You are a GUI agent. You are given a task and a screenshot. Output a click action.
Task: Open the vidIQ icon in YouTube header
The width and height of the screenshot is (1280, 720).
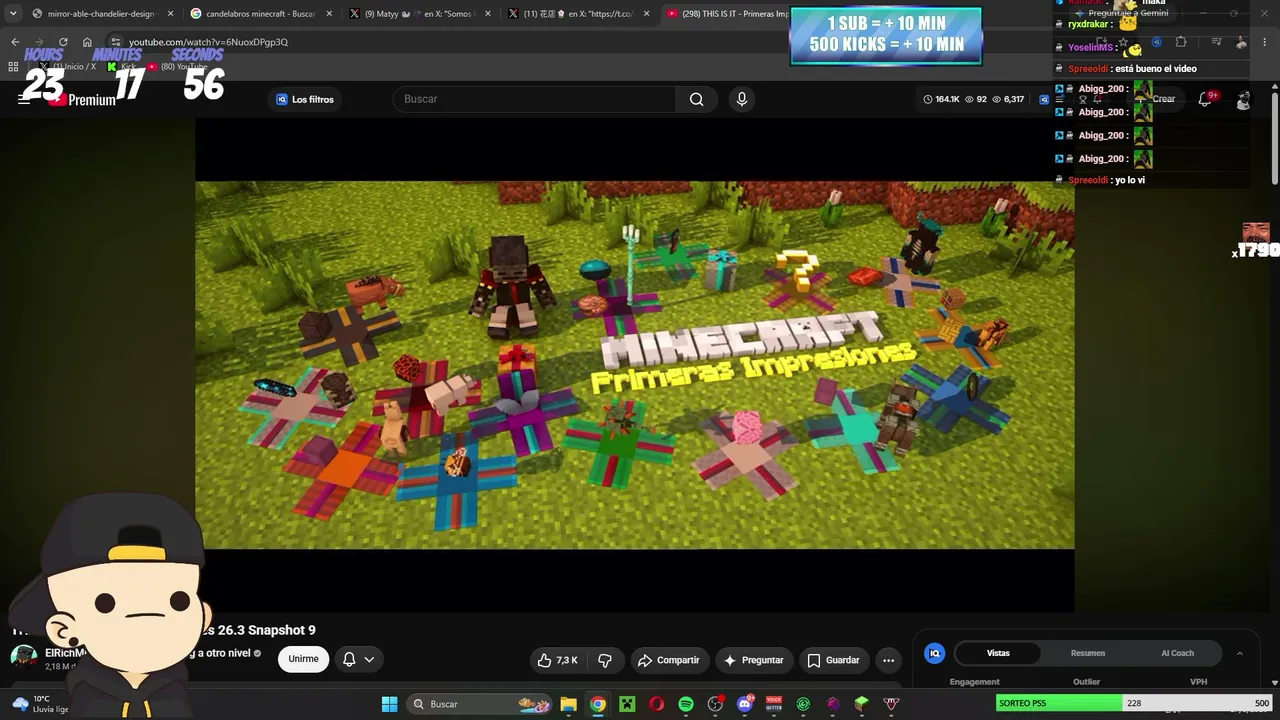(x=1044, y=99)
